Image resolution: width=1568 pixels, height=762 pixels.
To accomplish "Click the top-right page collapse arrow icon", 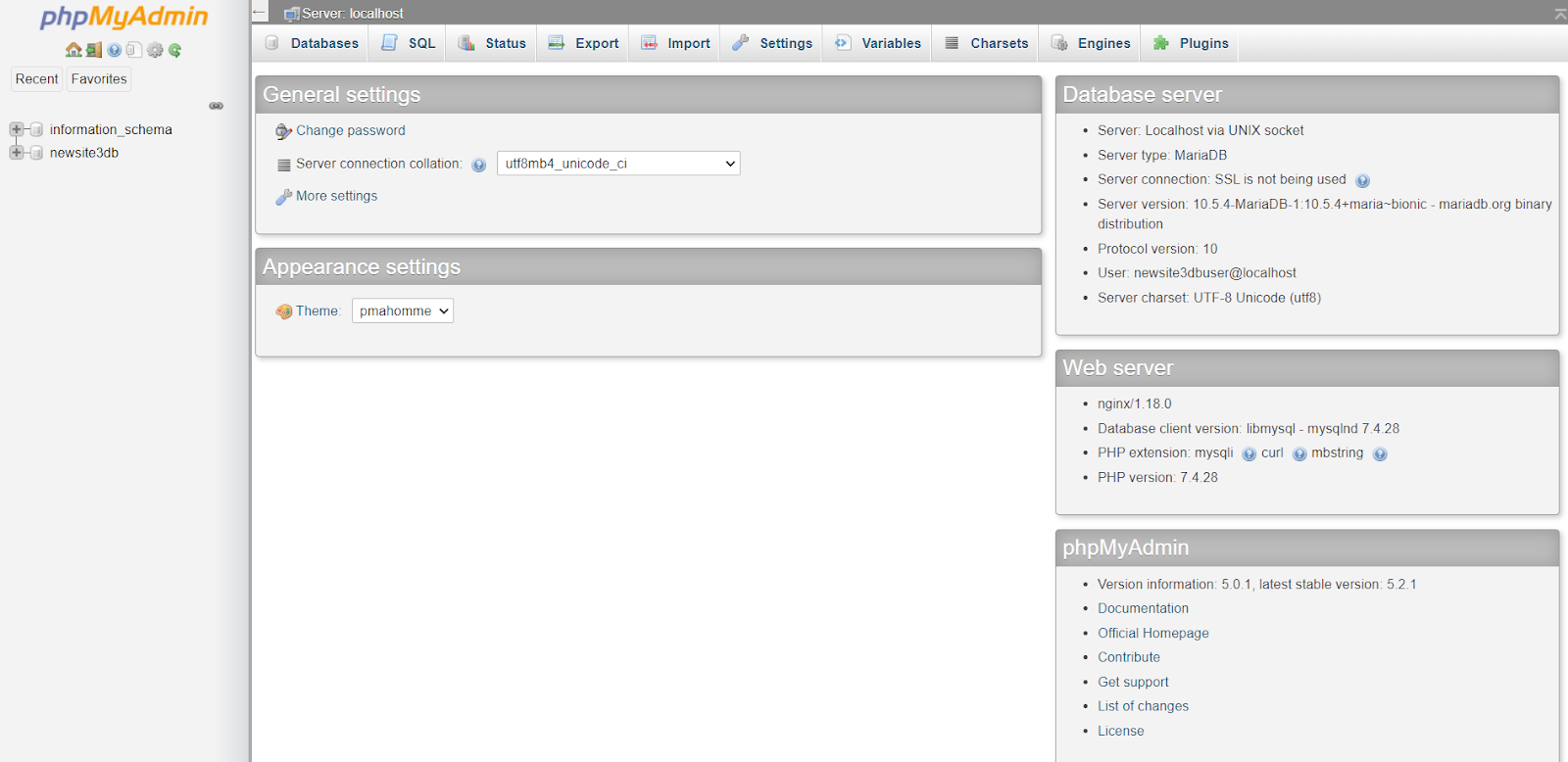I will coord(1560,13).
